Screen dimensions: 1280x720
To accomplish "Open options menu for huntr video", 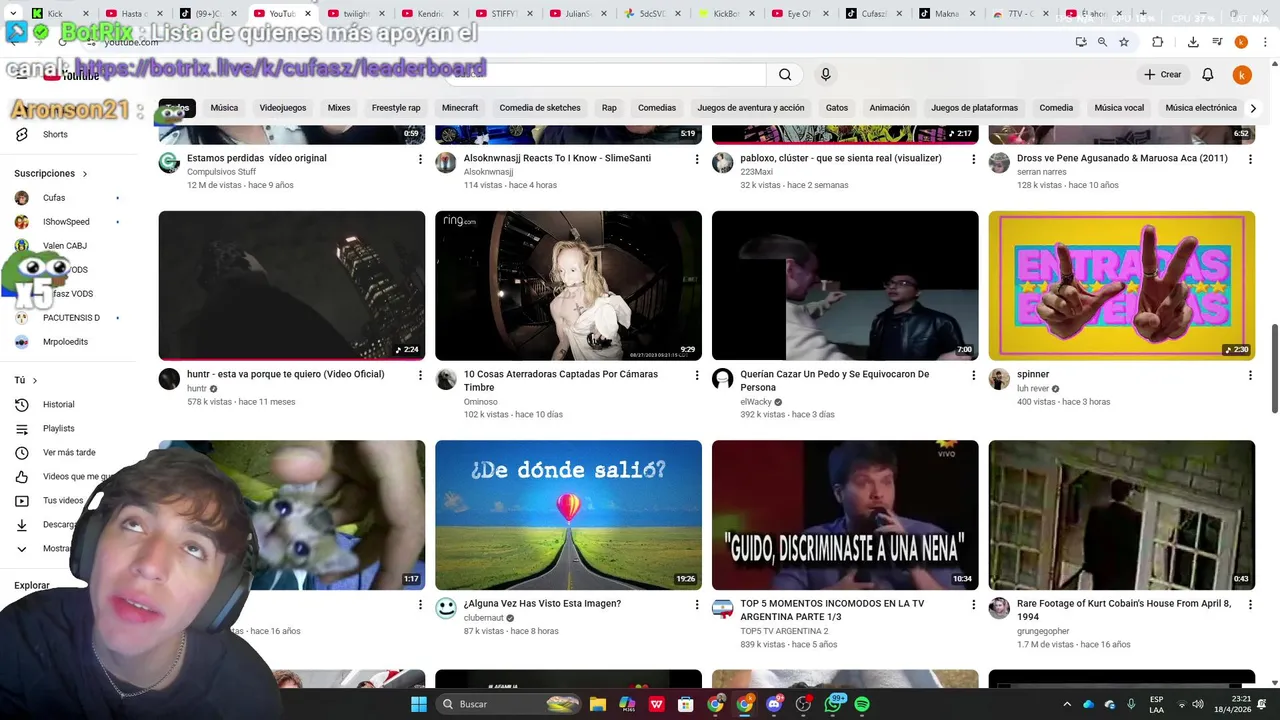I will pos(420,375).
